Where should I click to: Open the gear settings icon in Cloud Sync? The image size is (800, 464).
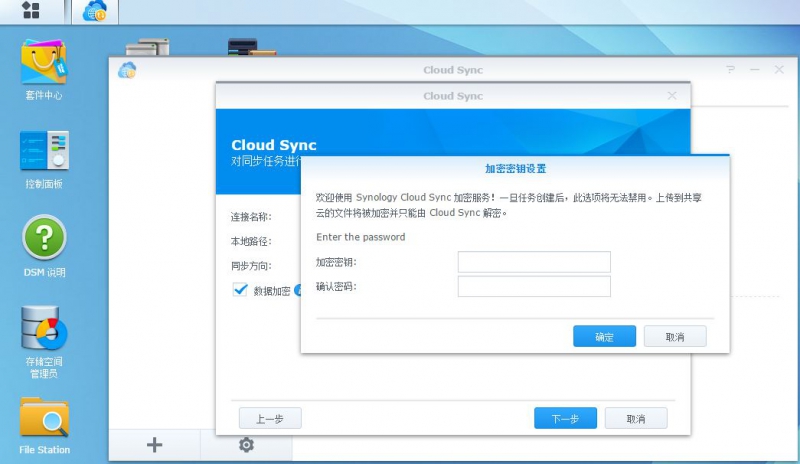pos(246,445)
